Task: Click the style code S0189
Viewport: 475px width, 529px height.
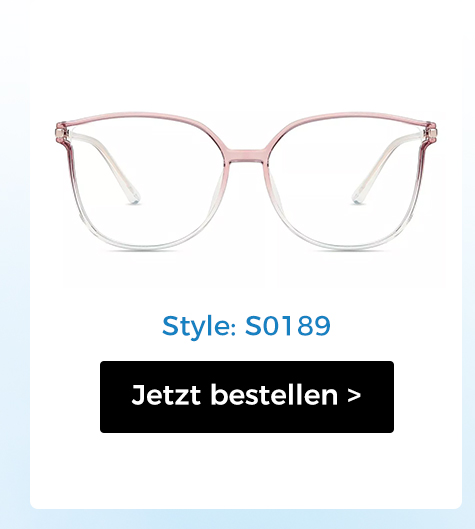Action: pos(288,326)
